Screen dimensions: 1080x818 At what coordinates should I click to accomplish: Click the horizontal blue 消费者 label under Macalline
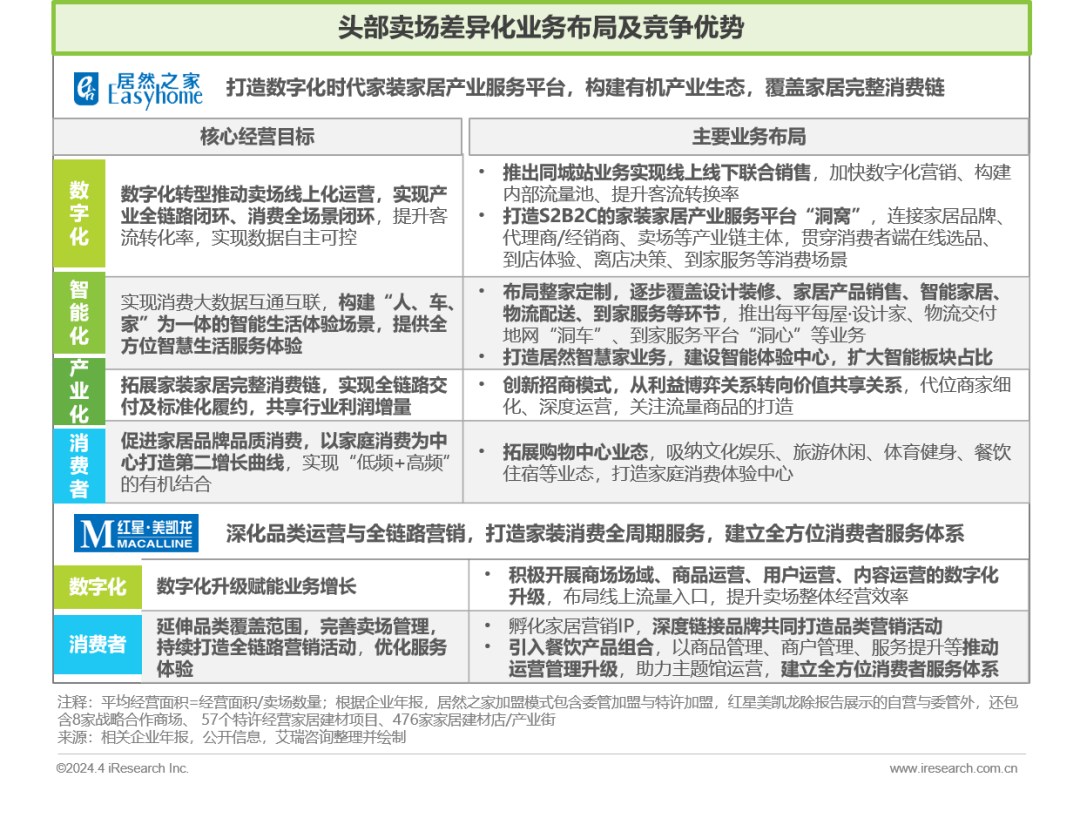[97, 644]
